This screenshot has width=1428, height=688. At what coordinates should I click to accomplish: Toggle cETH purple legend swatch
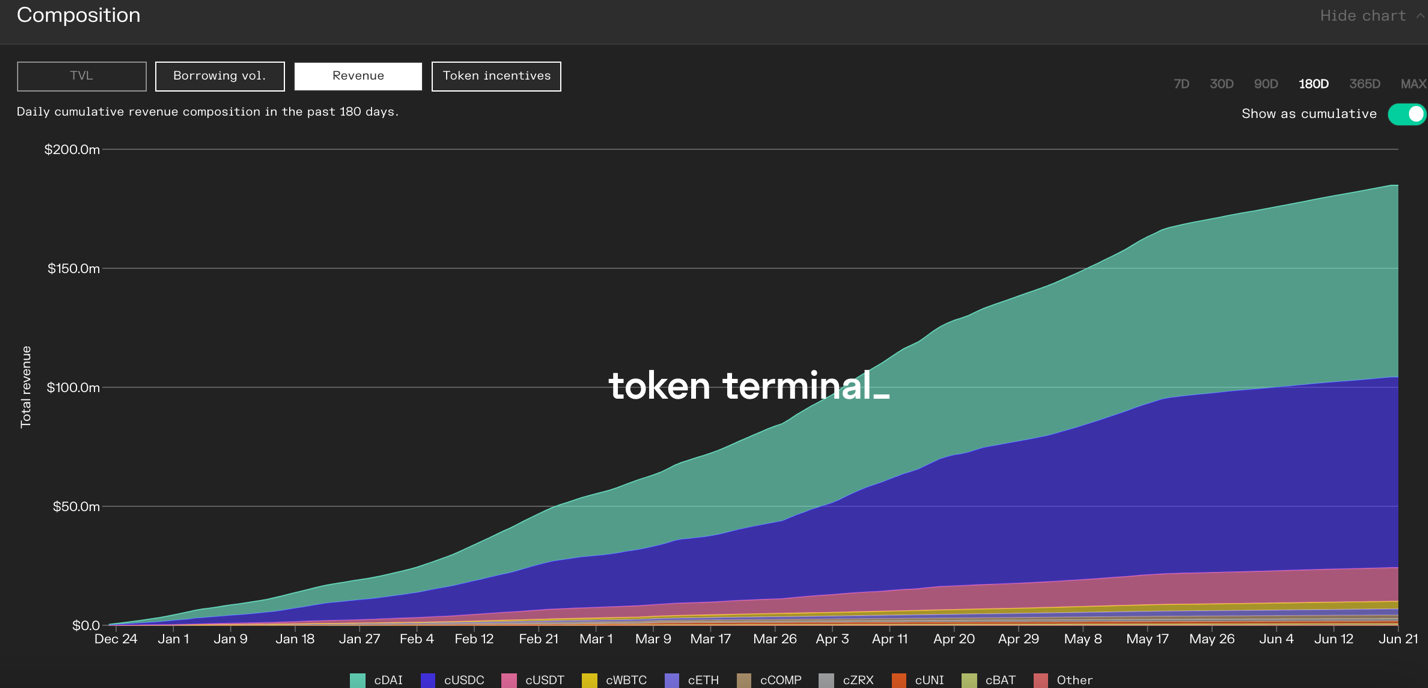coord(672,680)
